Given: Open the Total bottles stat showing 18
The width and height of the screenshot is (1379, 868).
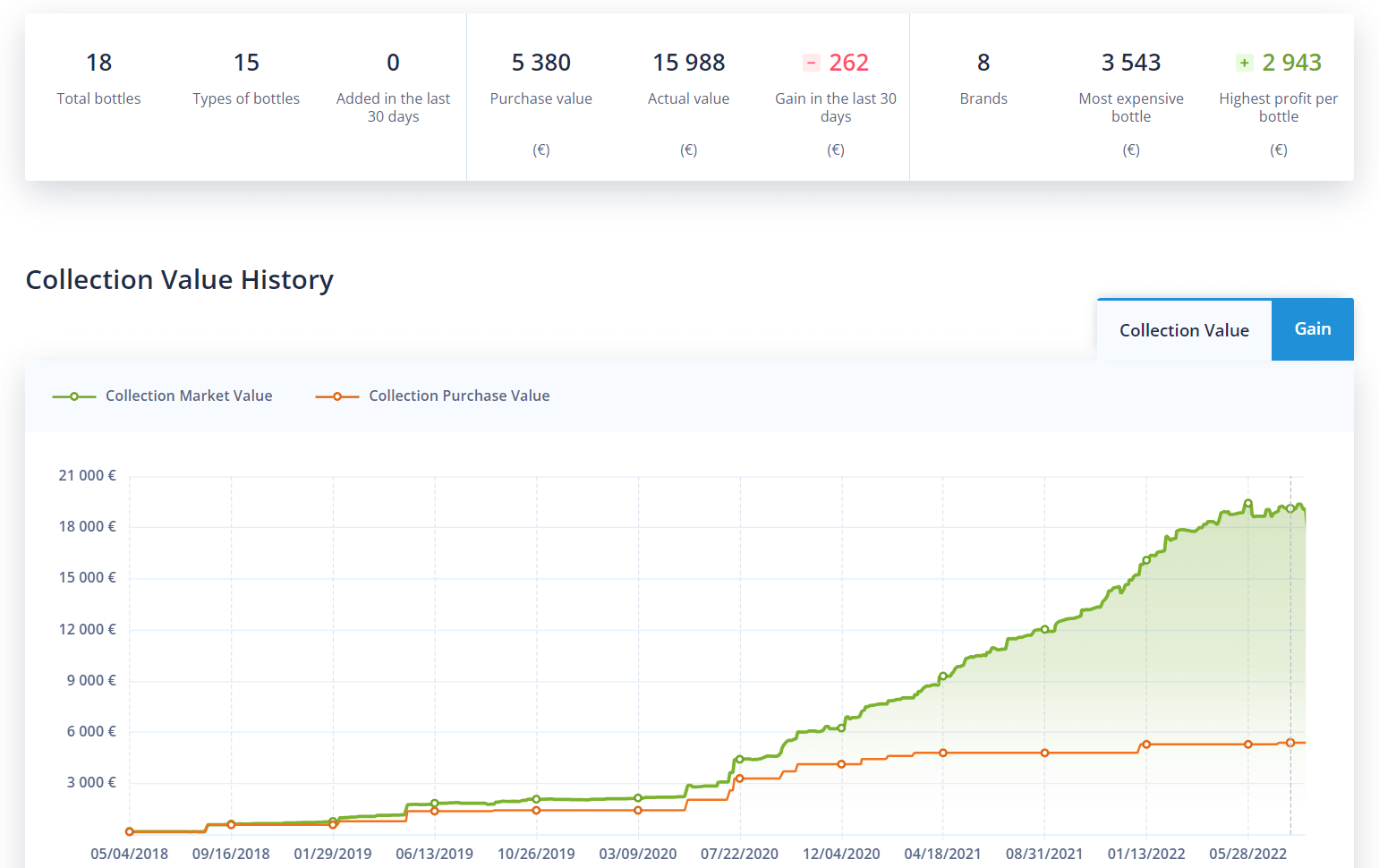Looking at the screenshot, I should 98,63.
